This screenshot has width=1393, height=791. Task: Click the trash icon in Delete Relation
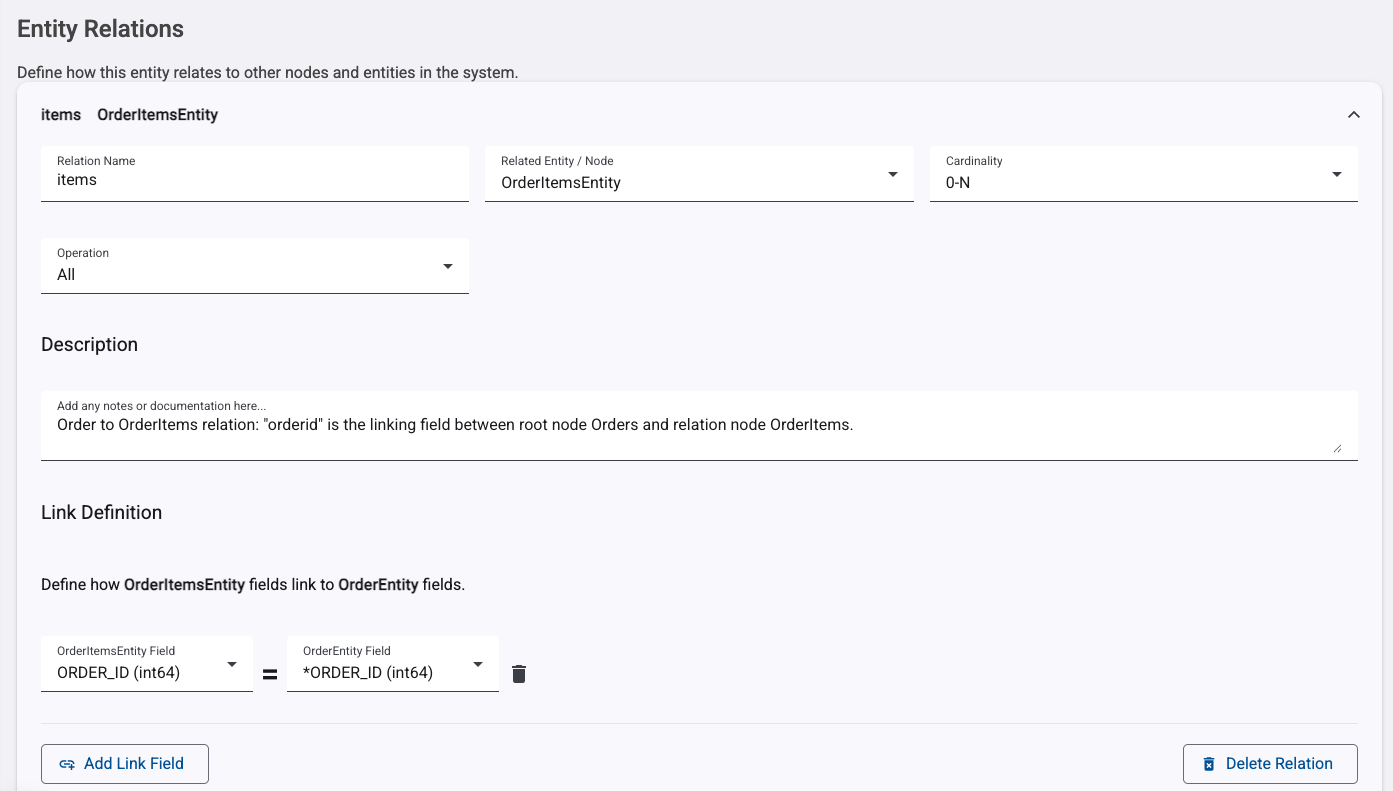click(1208, 764)
